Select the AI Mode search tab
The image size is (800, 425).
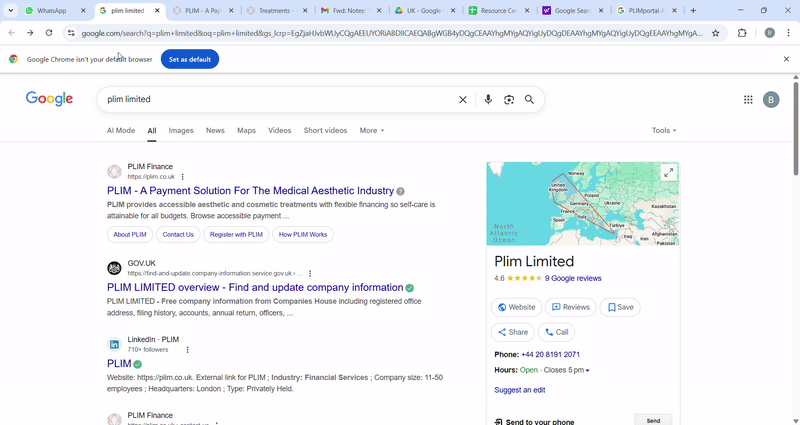[x=121, y=131]
